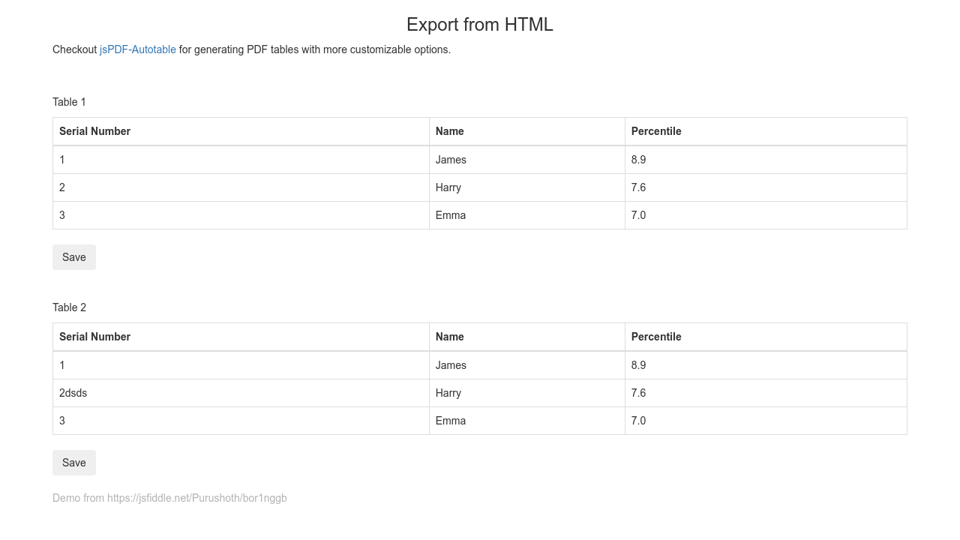Select the Emma cell in Table 1
The width and height of the screenshot is (960, 540).
(451, 215)
